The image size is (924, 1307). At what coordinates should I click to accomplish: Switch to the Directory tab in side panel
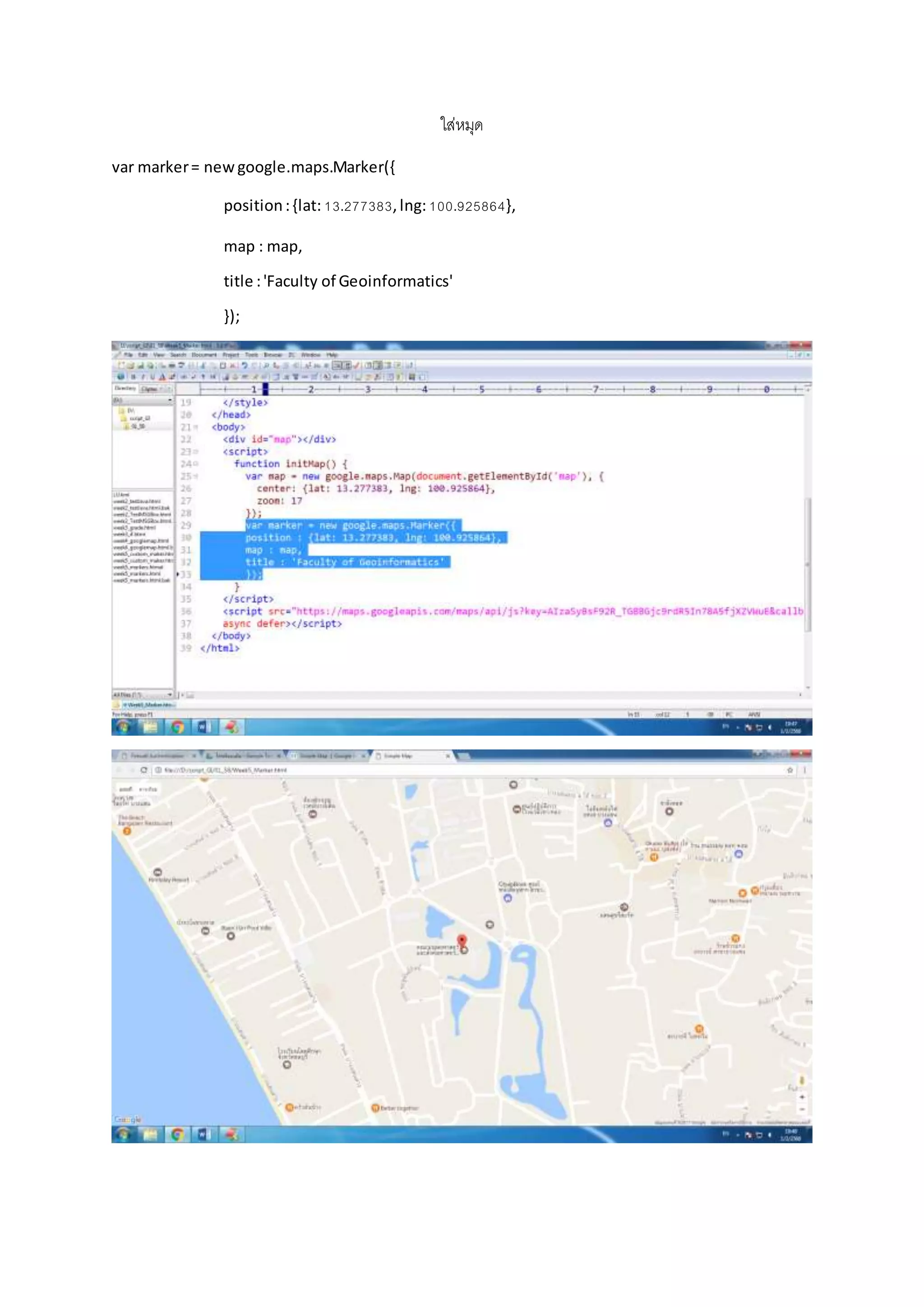pos(125,388)
